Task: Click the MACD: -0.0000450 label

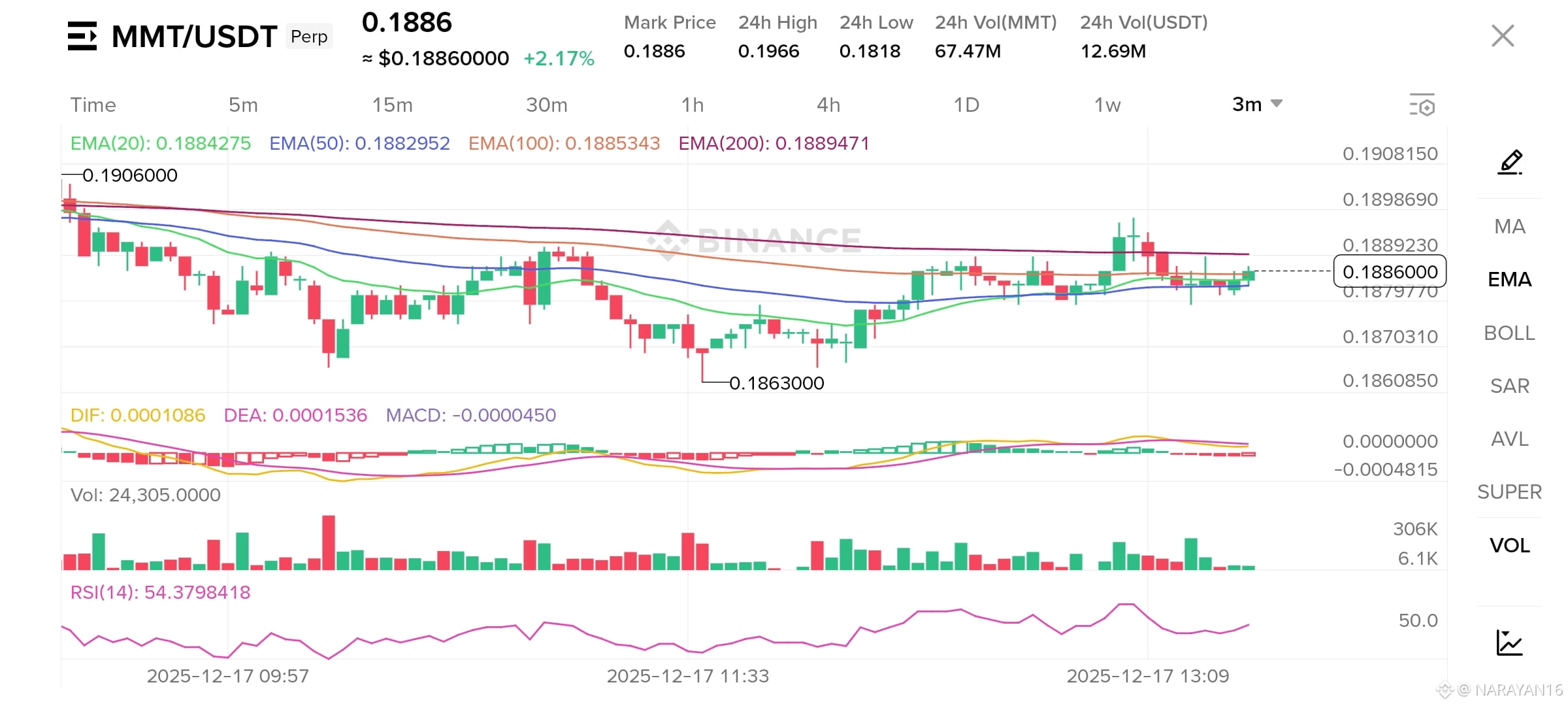Action: (471, 415)
